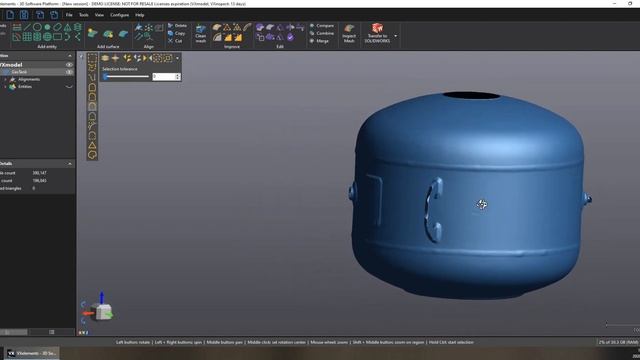
Task: Click the save session disk icon
Action: point(24,15)
